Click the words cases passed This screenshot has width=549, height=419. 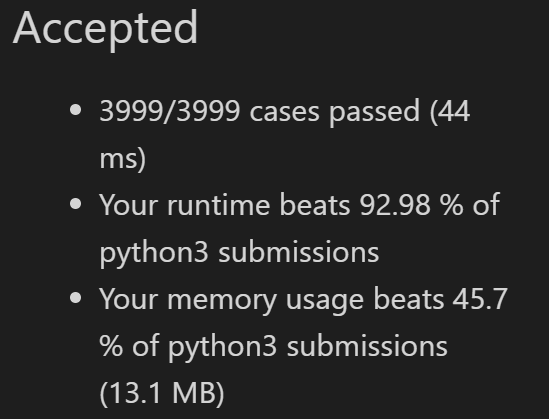tap(334, 113)
